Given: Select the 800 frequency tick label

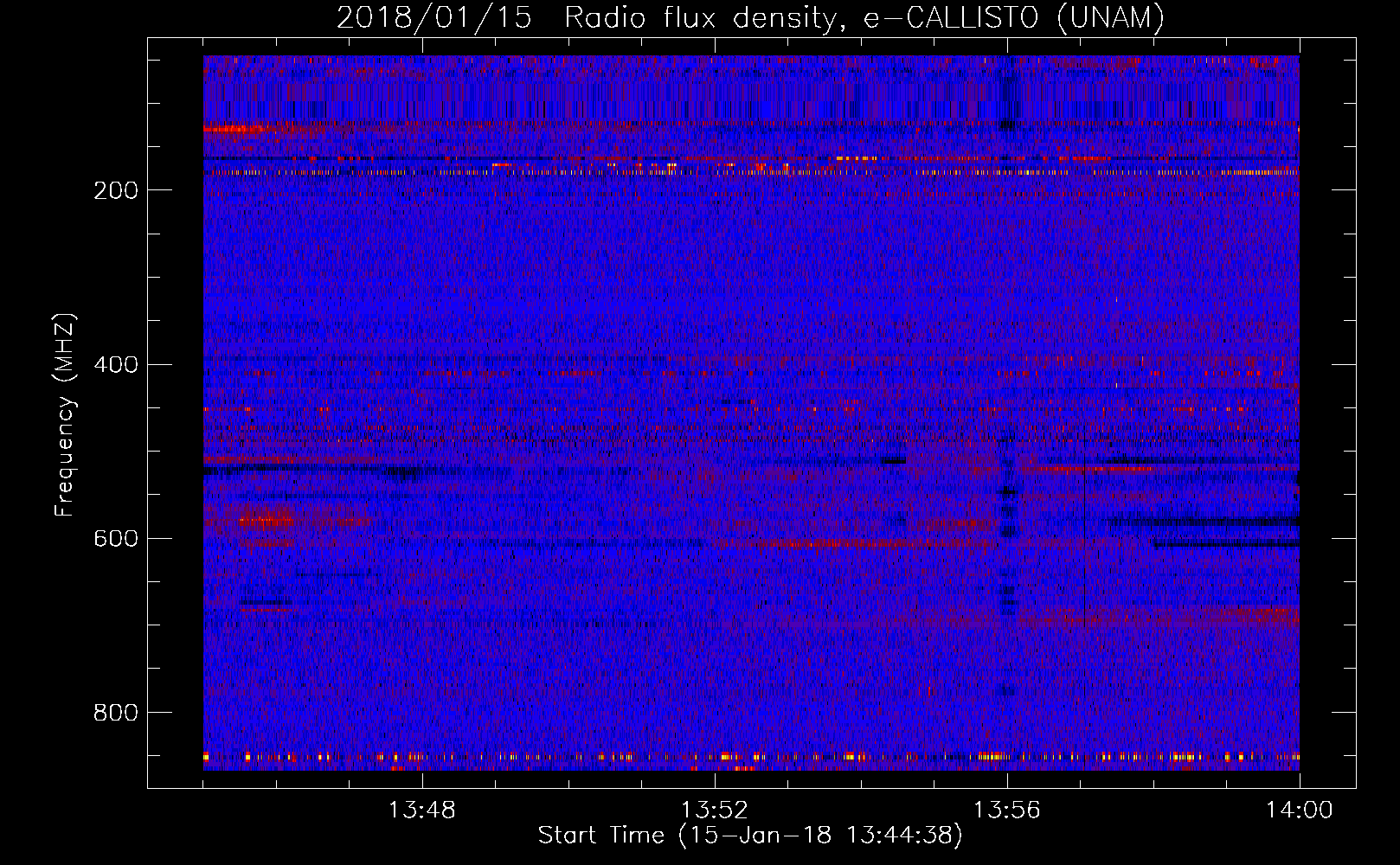Looking at the screenshot, I should coord(116,712).
